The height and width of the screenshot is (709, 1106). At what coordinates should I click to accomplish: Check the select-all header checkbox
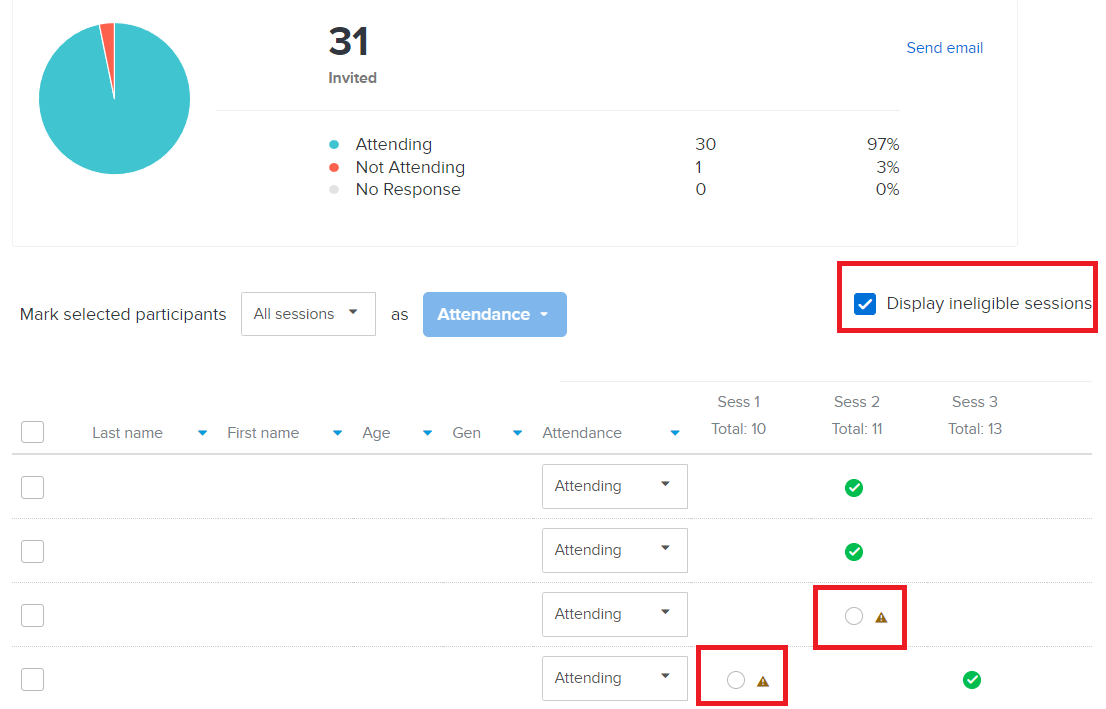point(32,432)
